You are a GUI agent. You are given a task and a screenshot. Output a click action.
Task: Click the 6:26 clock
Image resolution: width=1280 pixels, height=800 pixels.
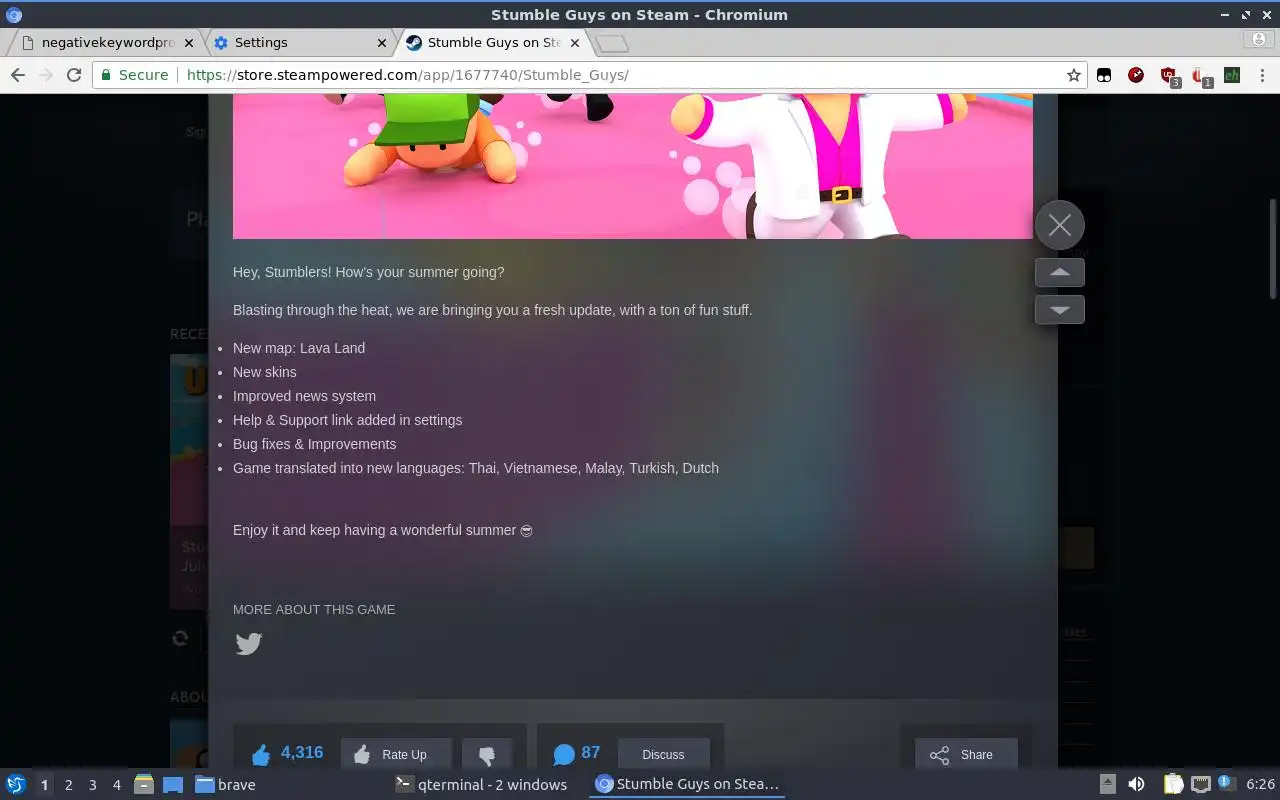(1260, 784)
